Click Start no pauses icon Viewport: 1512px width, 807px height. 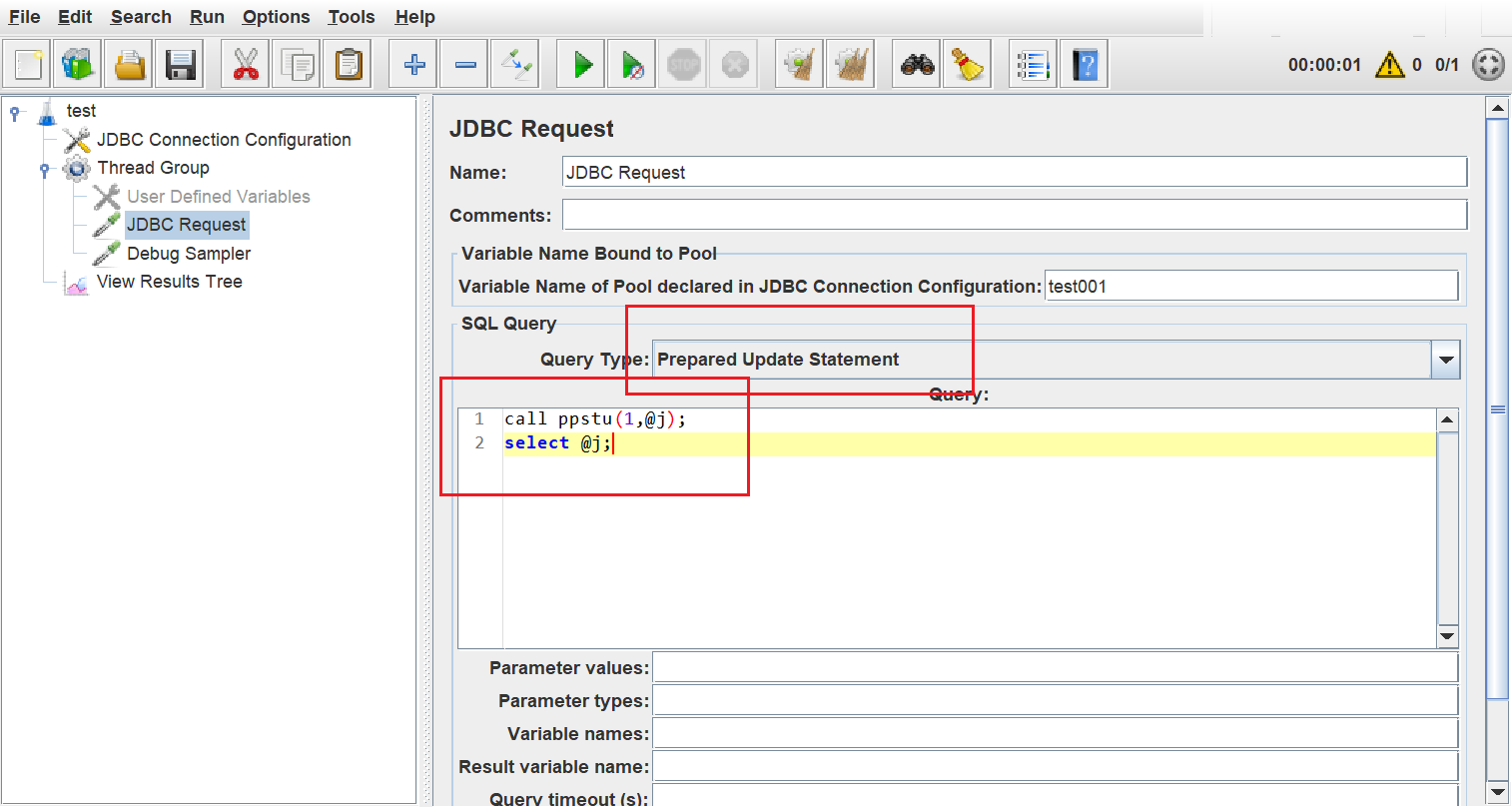(632, 65)
